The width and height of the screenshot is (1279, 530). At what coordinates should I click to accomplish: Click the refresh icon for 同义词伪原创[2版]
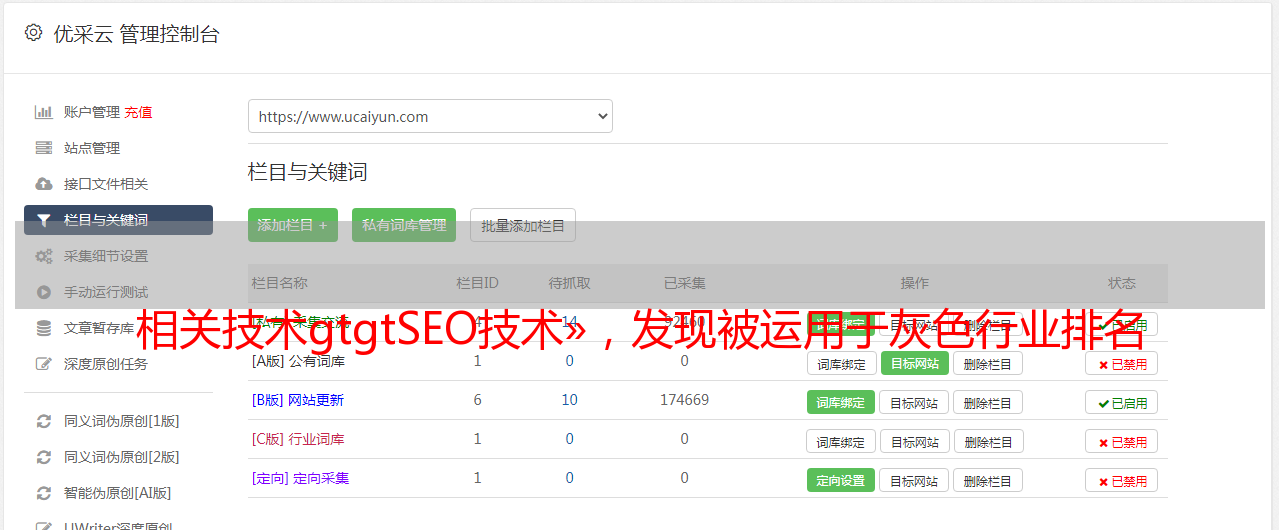click(x=44, y=457)
